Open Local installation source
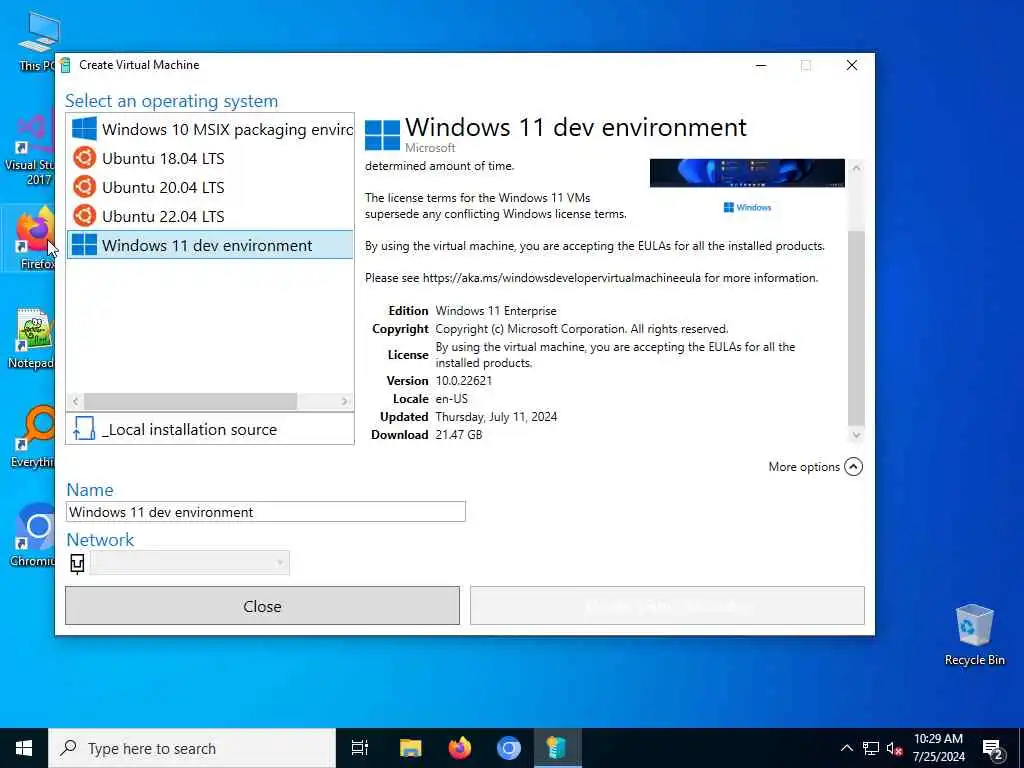Screen dimensions: 1024x768 coord(210,429)
